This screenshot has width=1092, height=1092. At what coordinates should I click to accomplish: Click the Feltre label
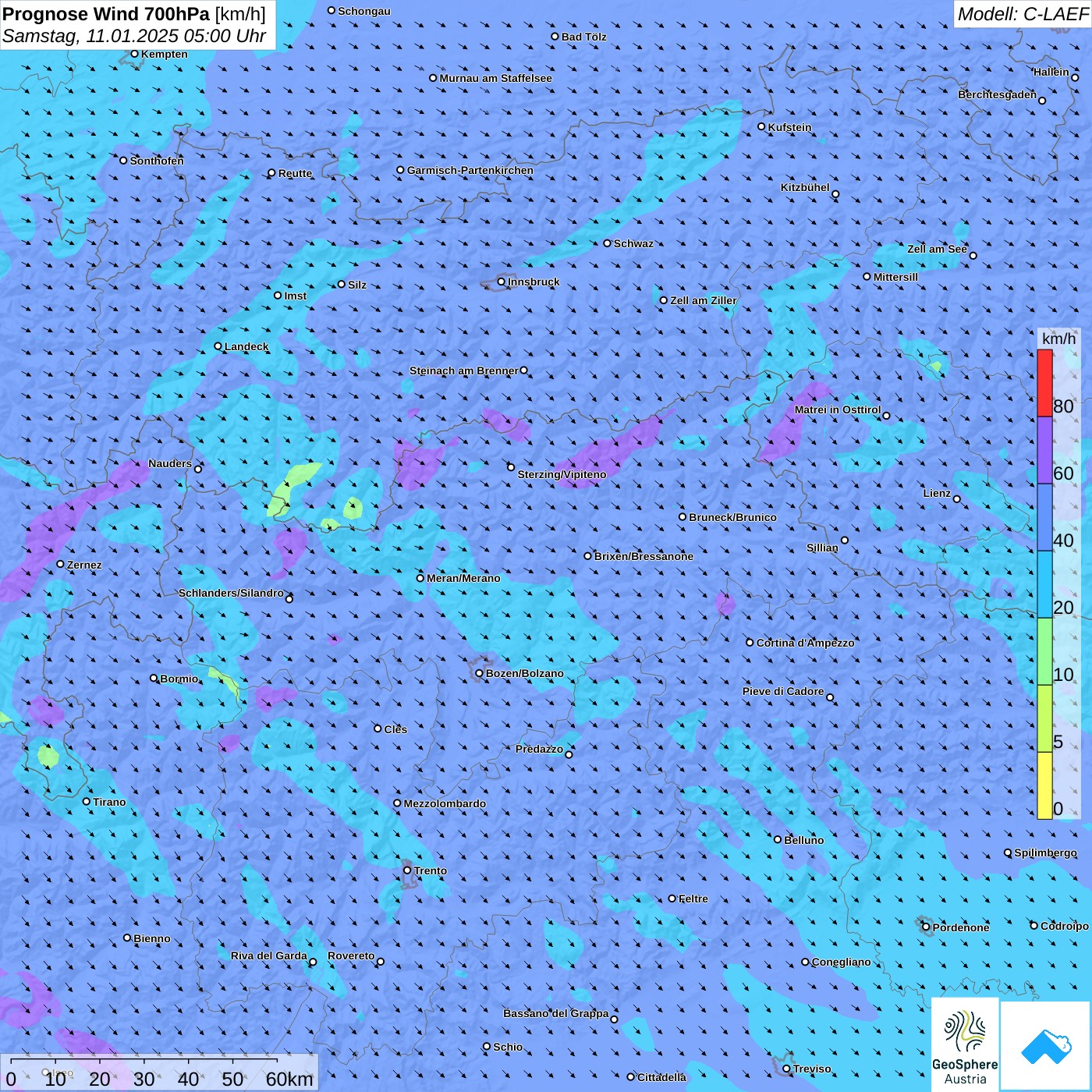[693, 899]
